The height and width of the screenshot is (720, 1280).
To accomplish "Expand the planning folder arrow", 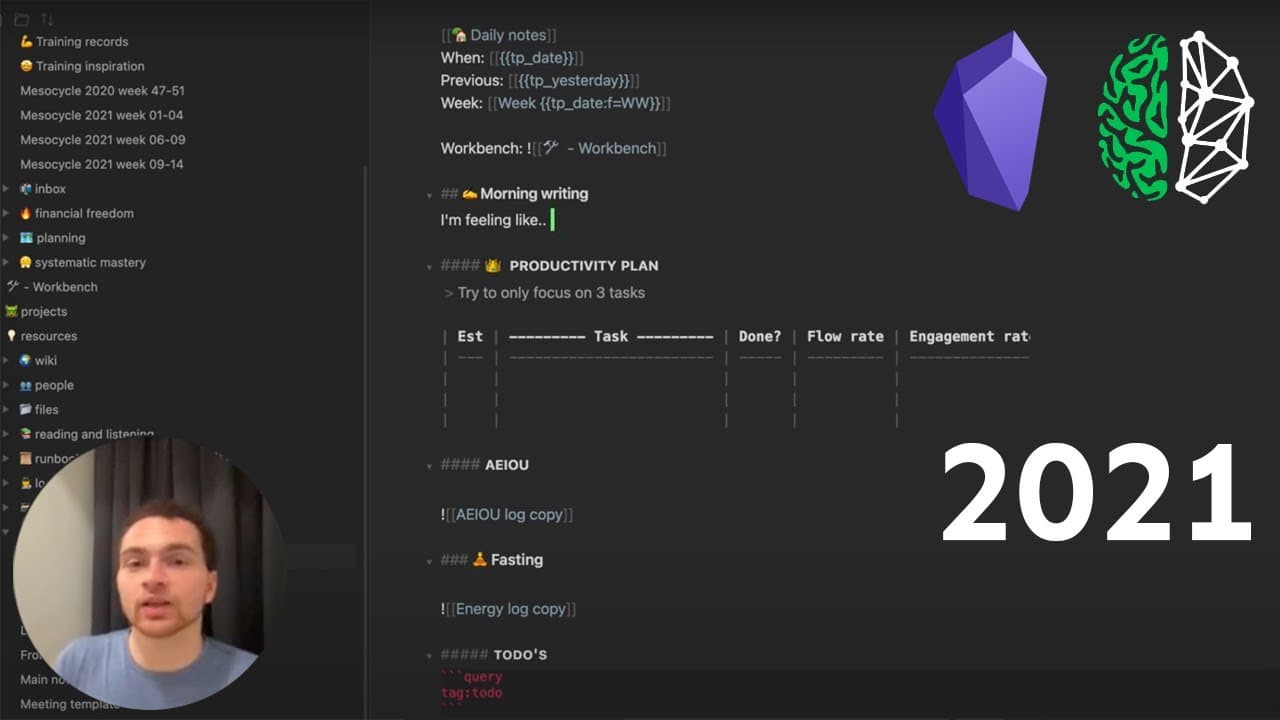I will pos(7,238).
